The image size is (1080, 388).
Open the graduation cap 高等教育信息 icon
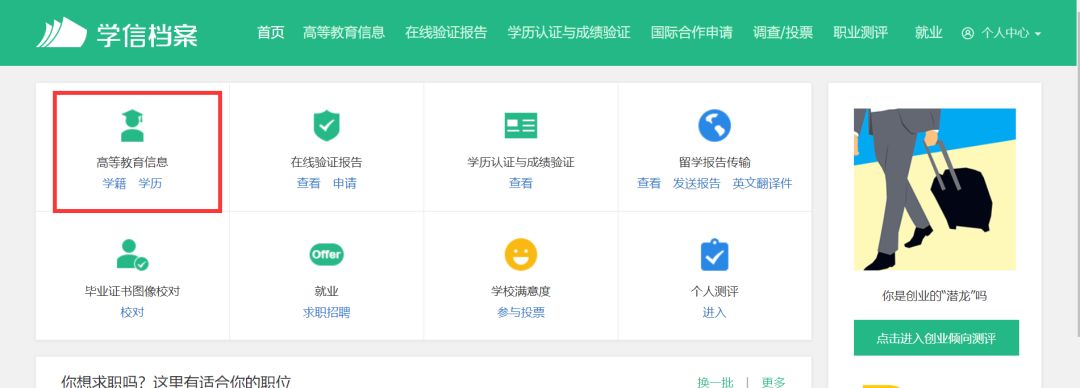coord(132,125)
